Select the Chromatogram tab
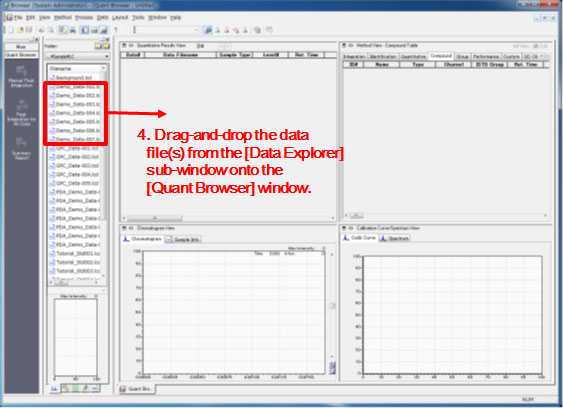Viewport: 563px width, 408px height. pos(142,239)
